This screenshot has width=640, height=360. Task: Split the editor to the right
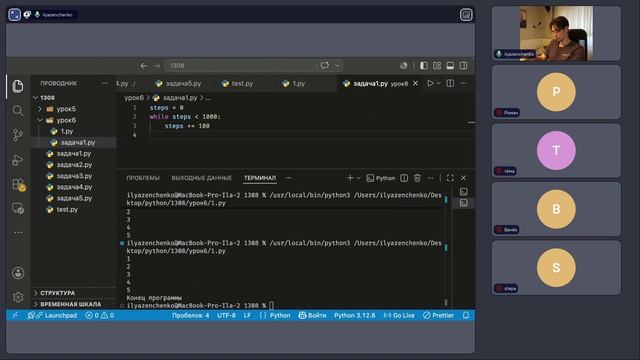tap(450, 83)
